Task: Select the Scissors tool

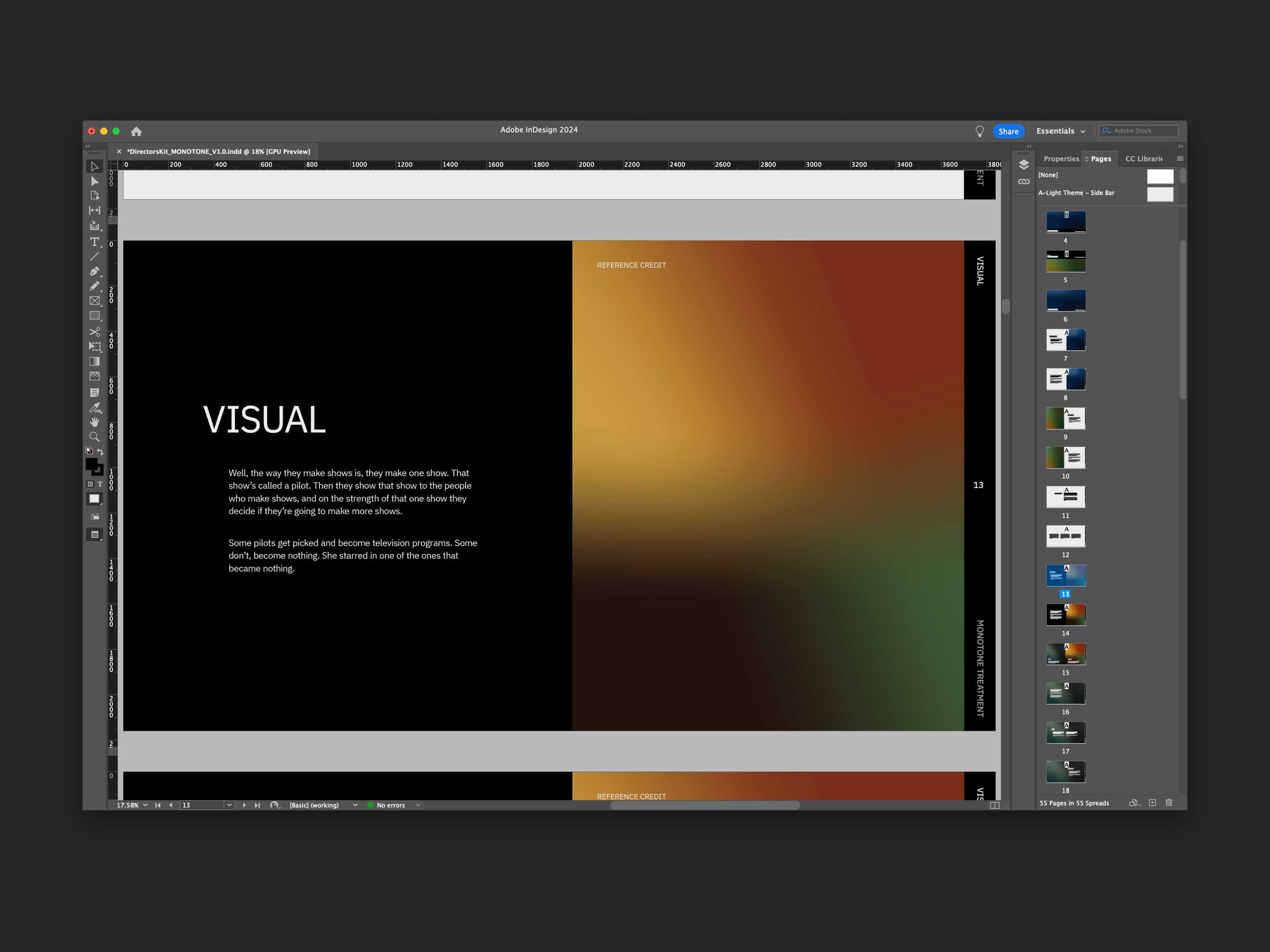Action: pyautogui.click(x=95, y=332)
